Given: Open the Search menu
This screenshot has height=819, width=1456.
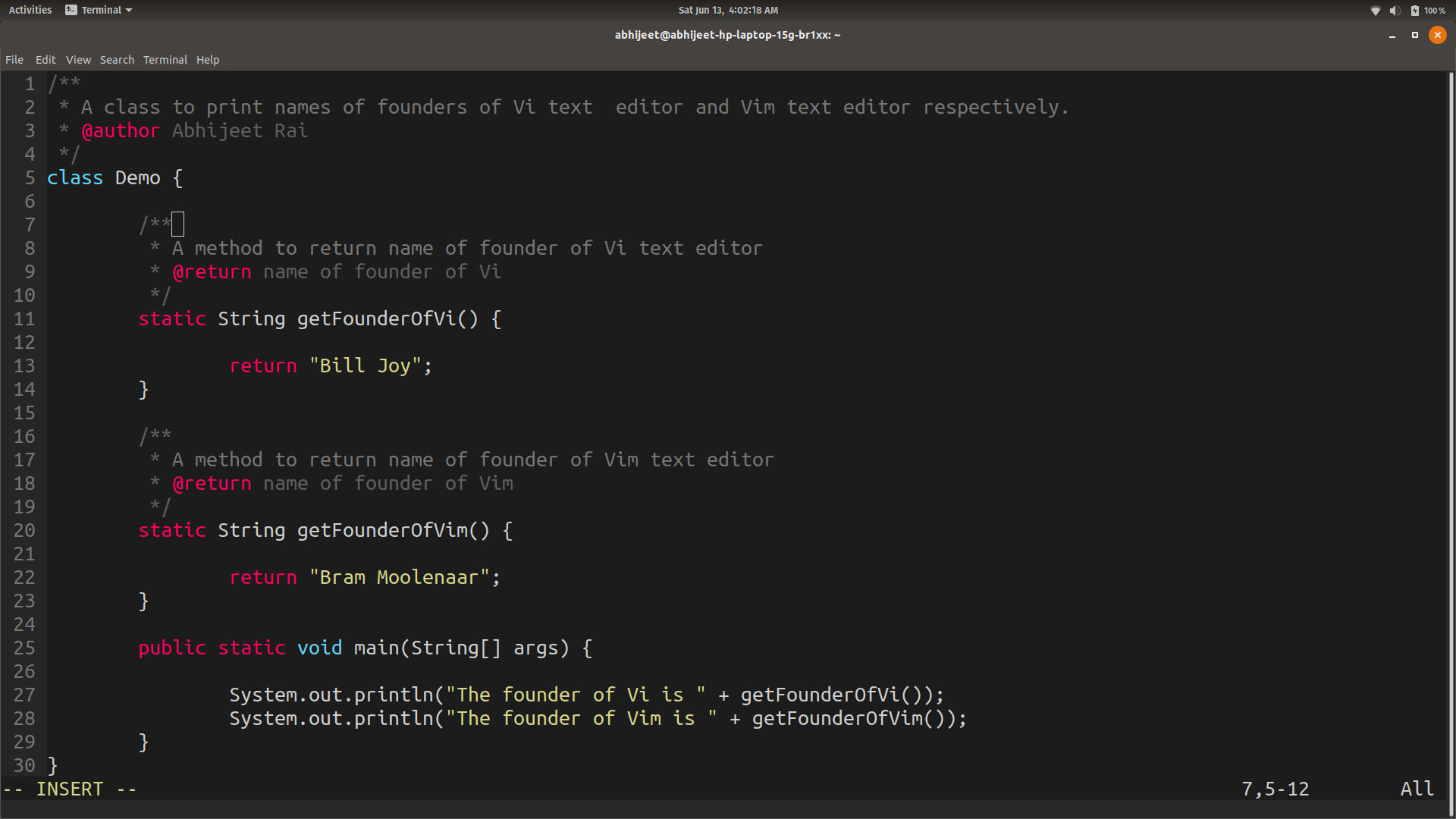Looking at the screenshot, I should point(117,60).
